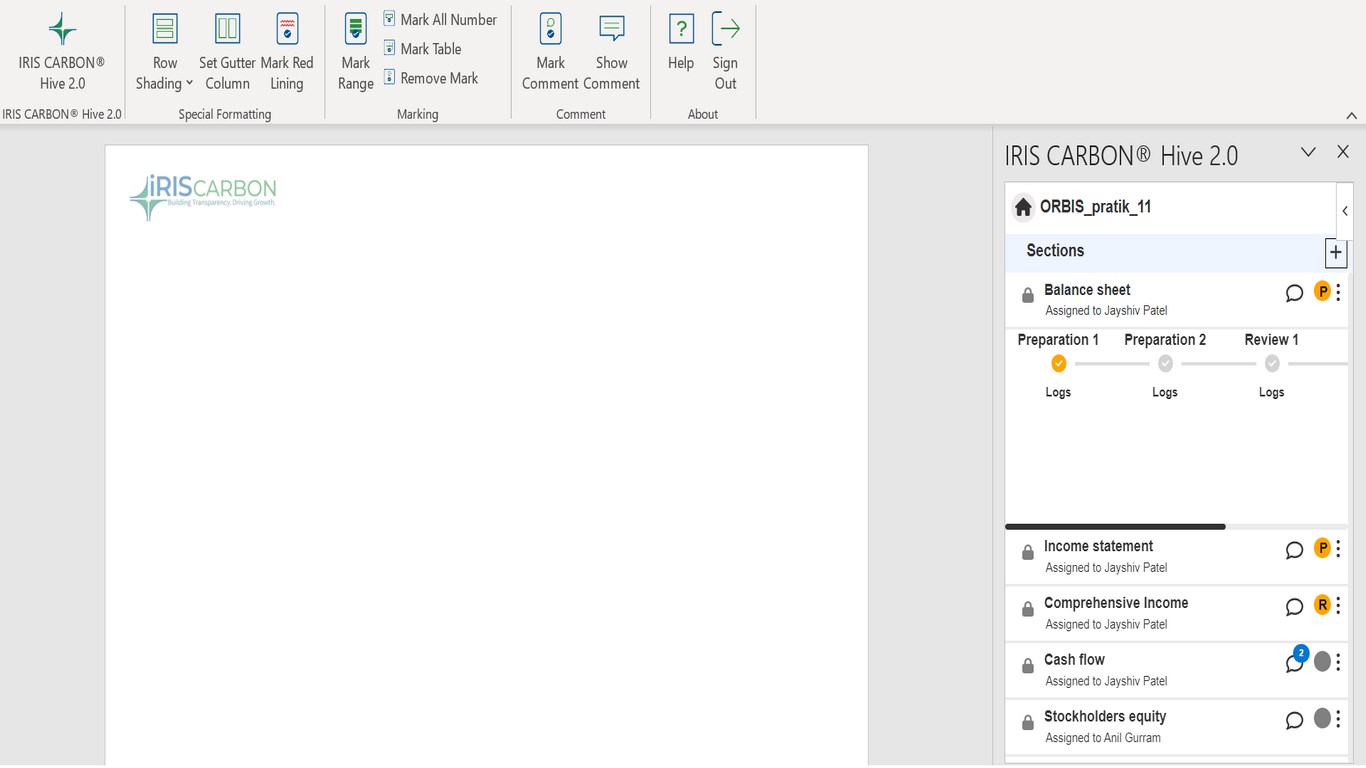Click lock icon for Income statement

pos(1027,553)
